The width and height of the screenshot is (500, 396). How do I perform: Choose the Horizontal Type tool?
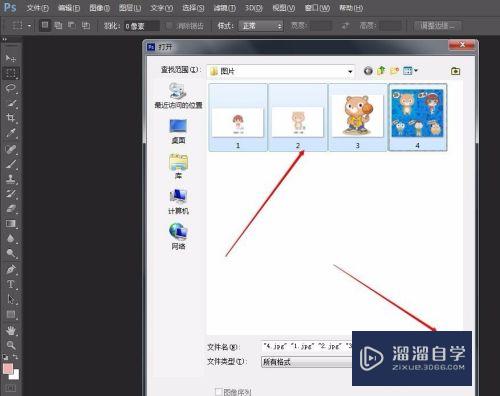coord(11,284)
